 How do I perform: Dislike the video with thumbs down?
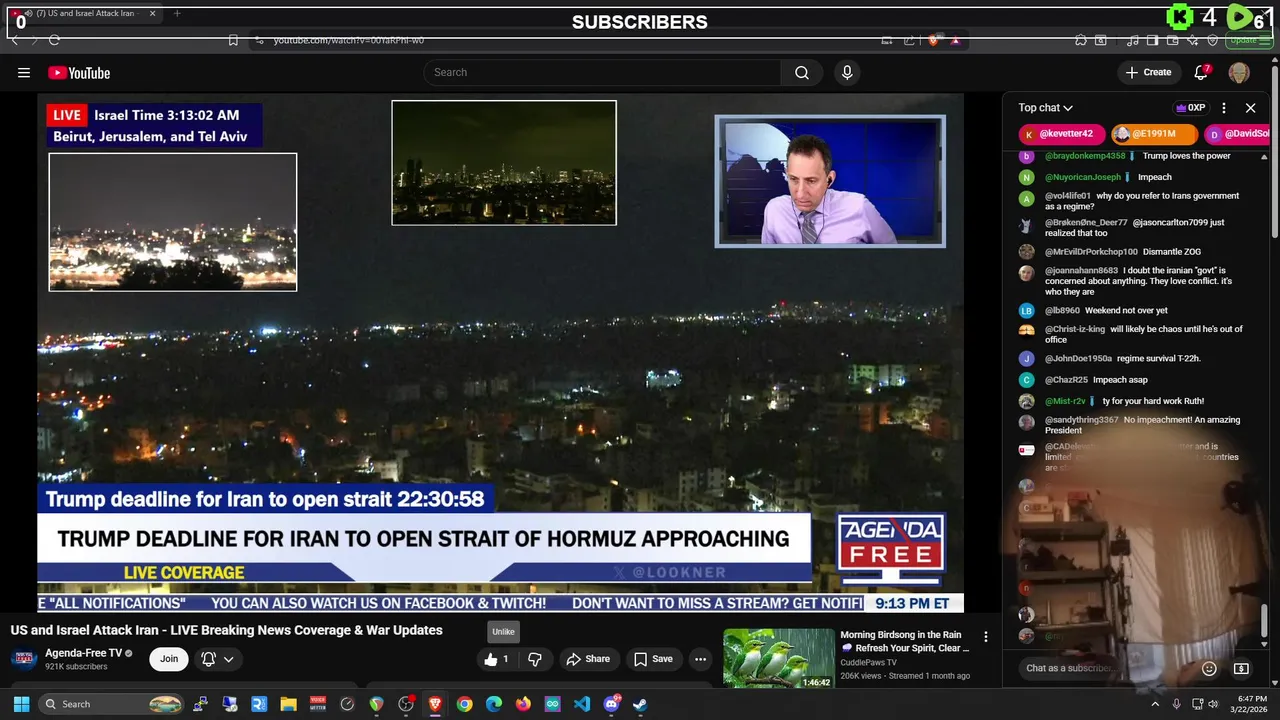point(534,659)
